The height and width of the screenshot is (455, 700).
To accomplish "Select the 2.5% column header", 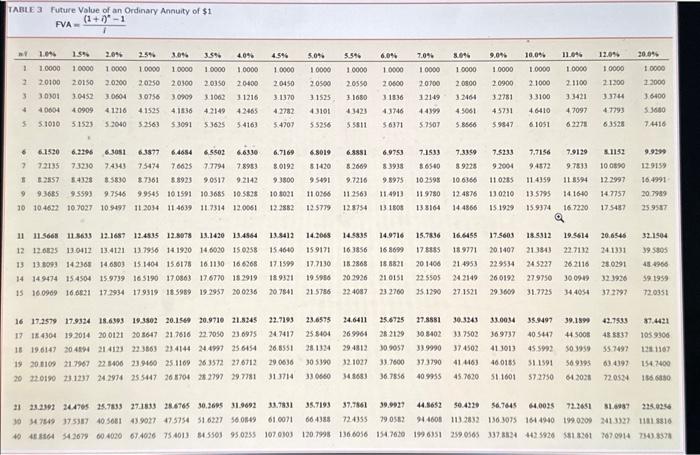I will 146,55.
